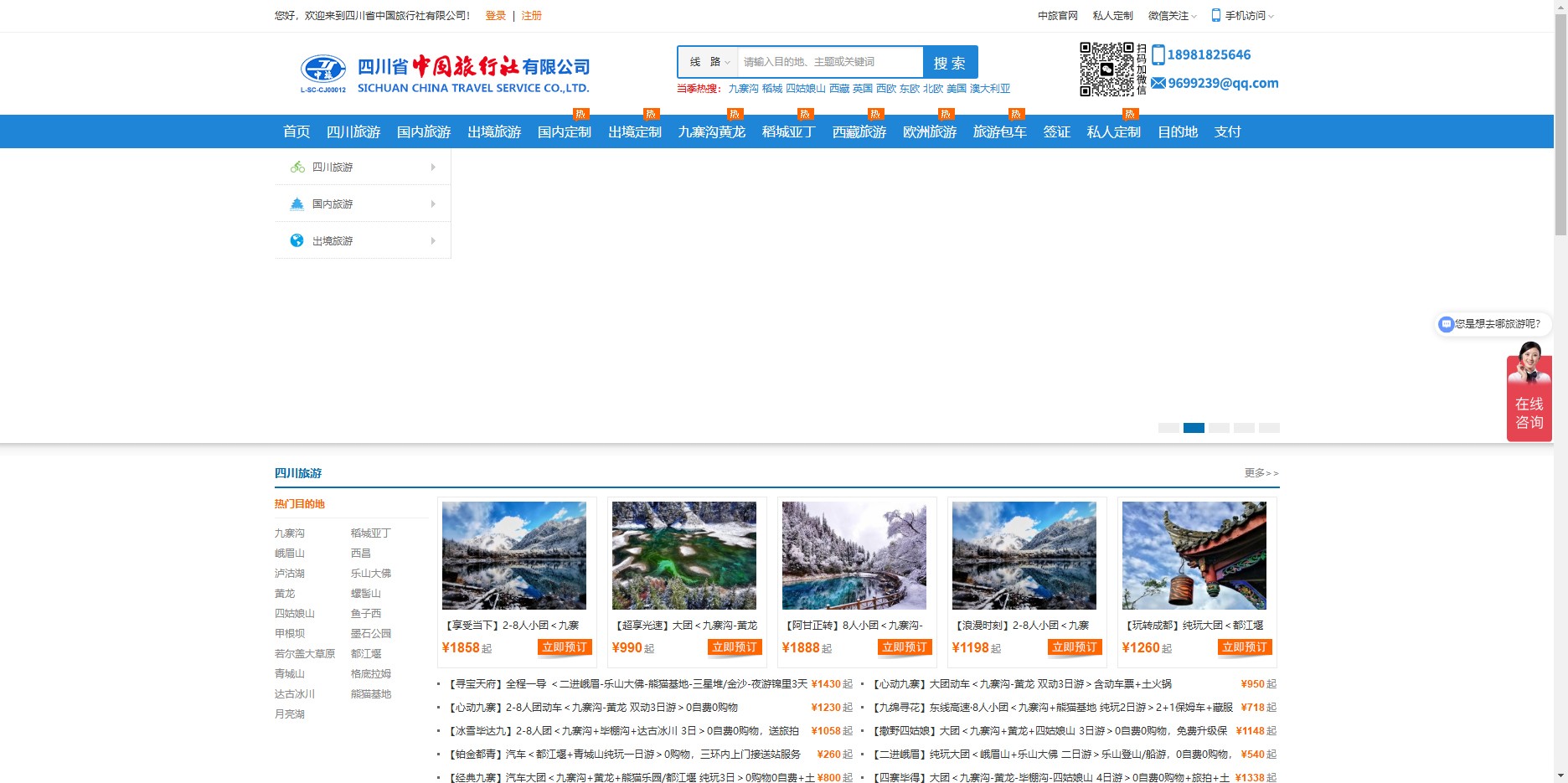Click the destination search input field

(828, 61)
